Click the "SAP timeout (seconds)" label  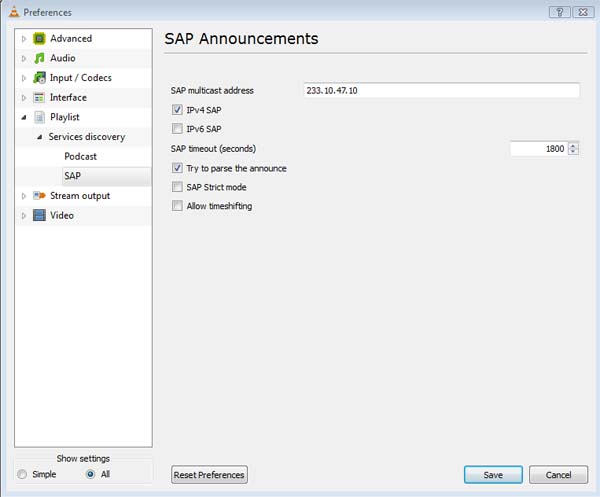(x=214, y=148)
